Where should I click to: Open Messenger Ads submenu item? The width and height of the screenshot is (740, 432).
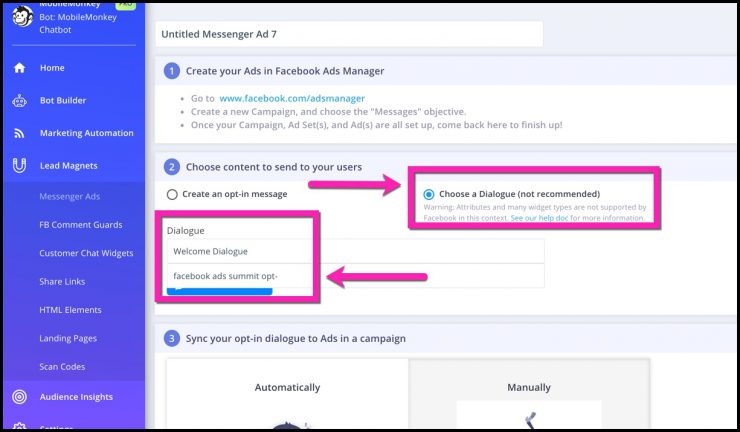[69, 196]
